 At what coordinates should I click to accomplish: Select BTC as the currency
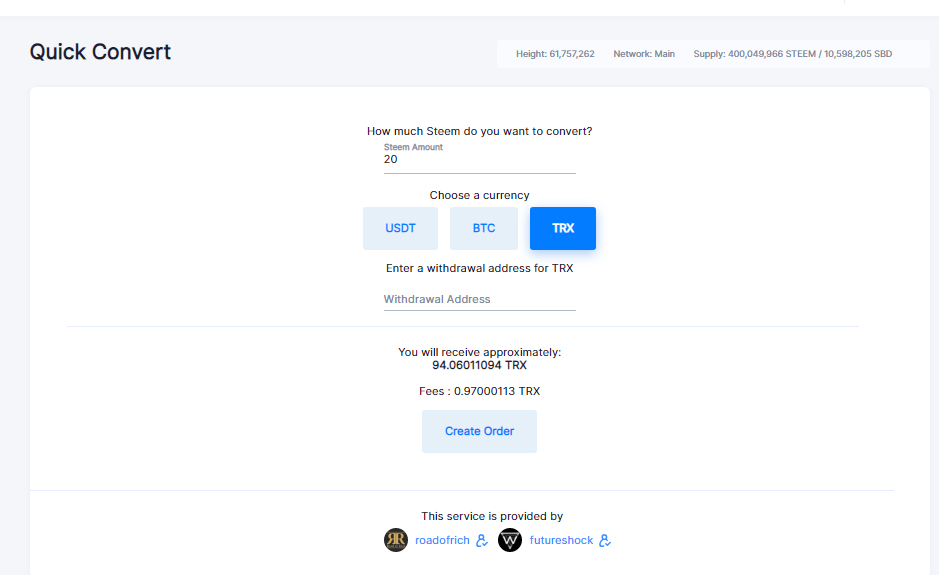(484, 228)
